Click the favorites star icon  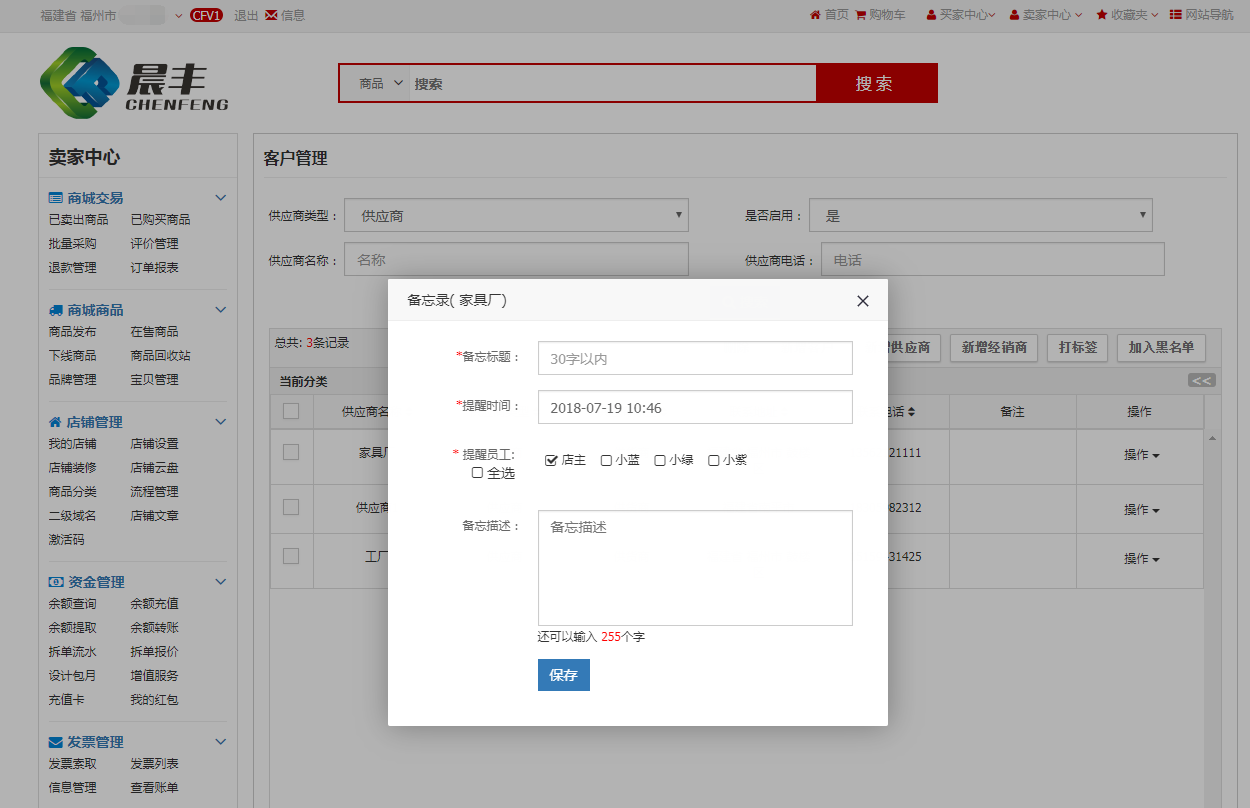click(x=1102, y=15)
